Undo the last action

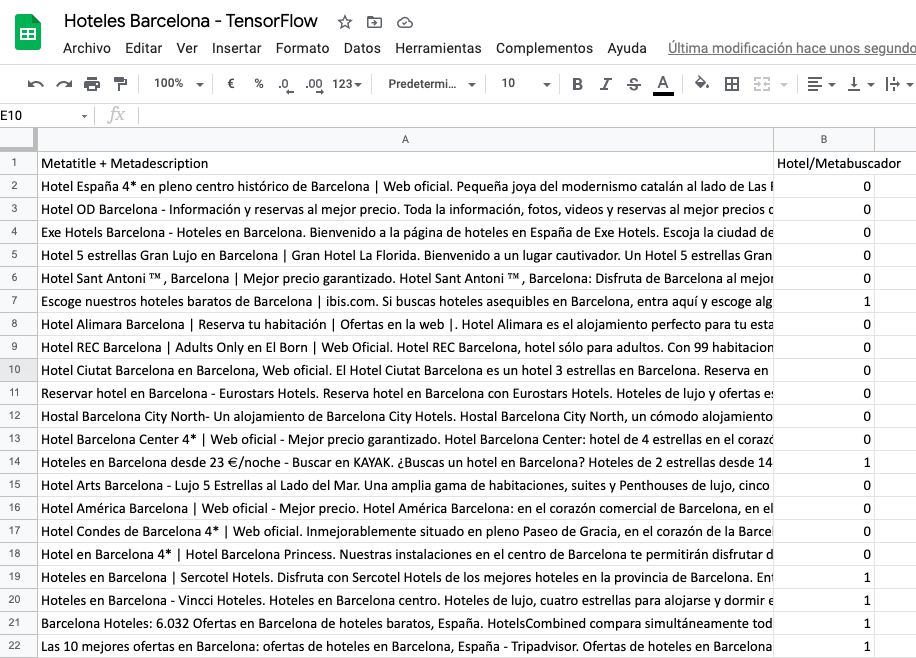(x=36, y=84)
